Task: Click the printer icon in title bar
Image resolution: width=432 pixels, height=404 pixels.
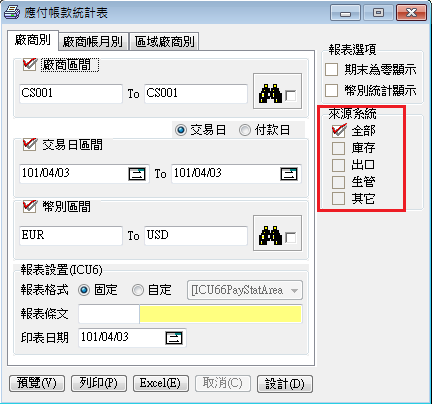Action: (x=12, y=13)
